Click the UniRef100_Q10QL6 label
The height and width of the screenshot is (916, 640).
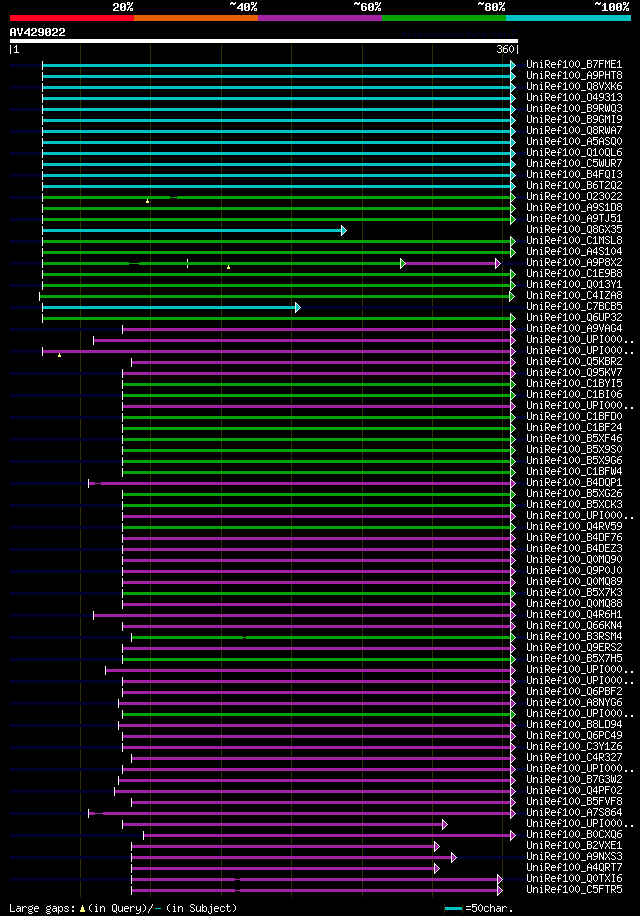tap(574, 152)
